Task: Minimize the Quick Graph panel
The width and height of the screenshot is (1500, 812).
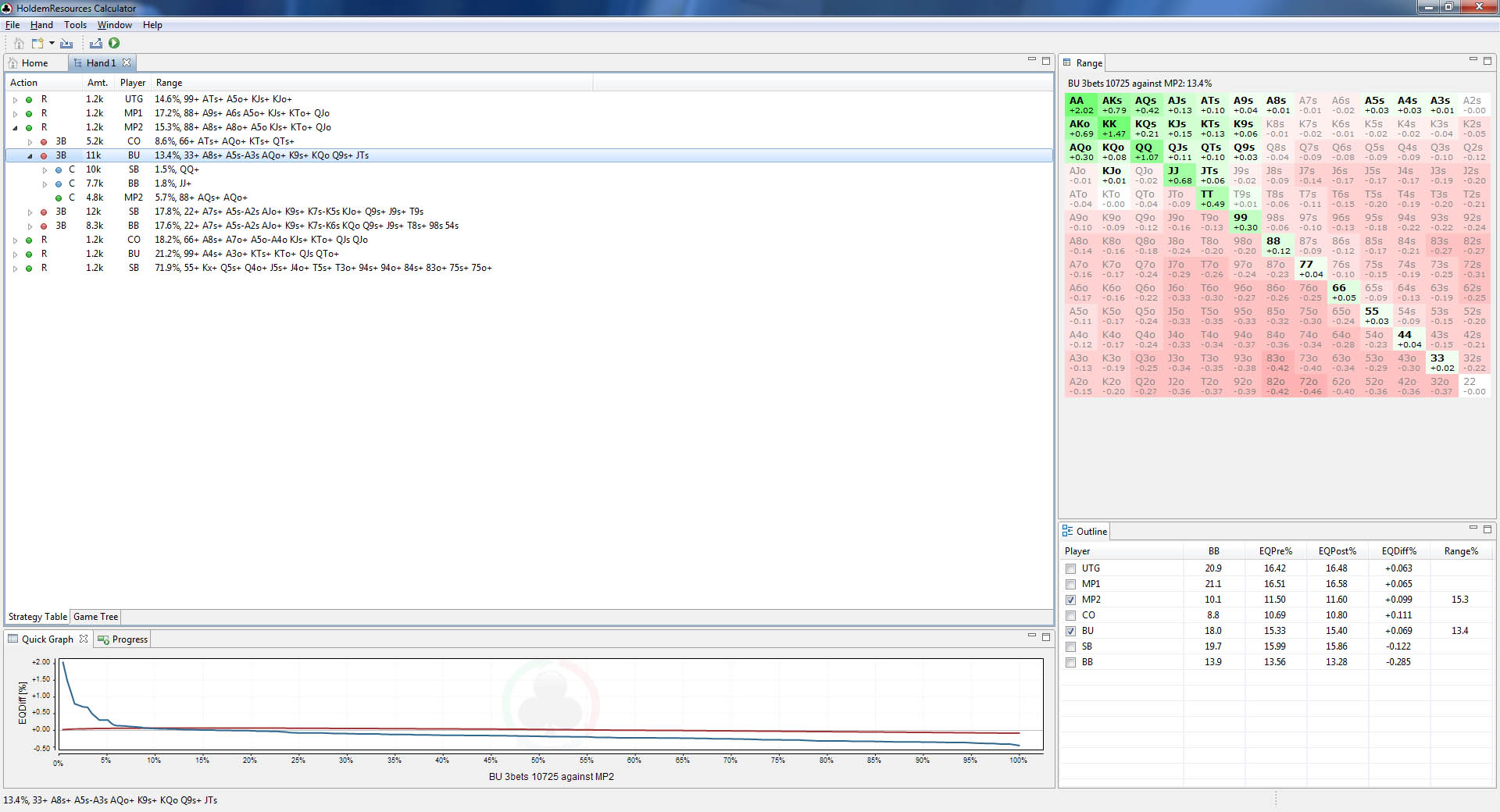Action: tap(1032, 636)
